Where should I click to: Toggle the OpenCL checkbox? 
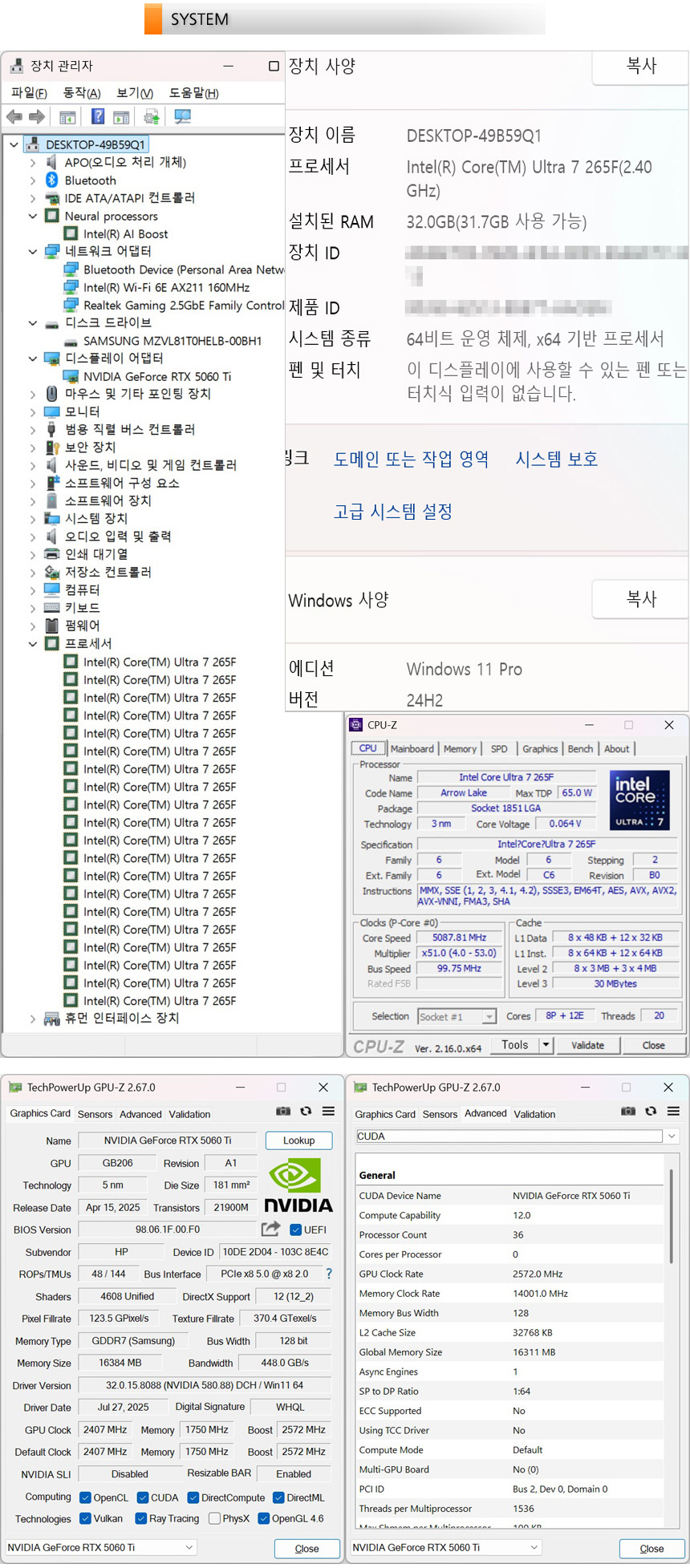point(86,1497)
